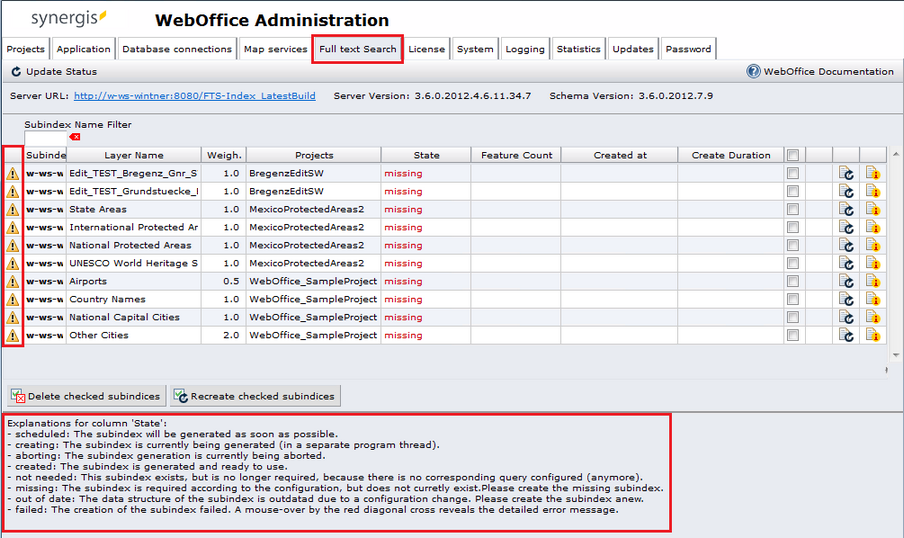This screenshot has height=538, width=904.
Task: Click info document icon for State Areas row
Action: pyautogui.click(x=872, y=209)
